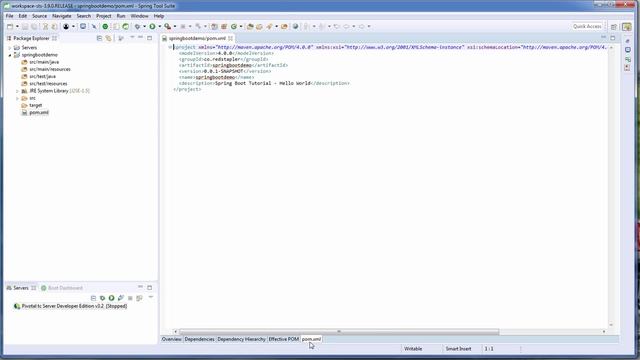The height and width of the screenshot is (360, 640).
Task: Switch to the Dependencies tab
Action: pos(199,339)
